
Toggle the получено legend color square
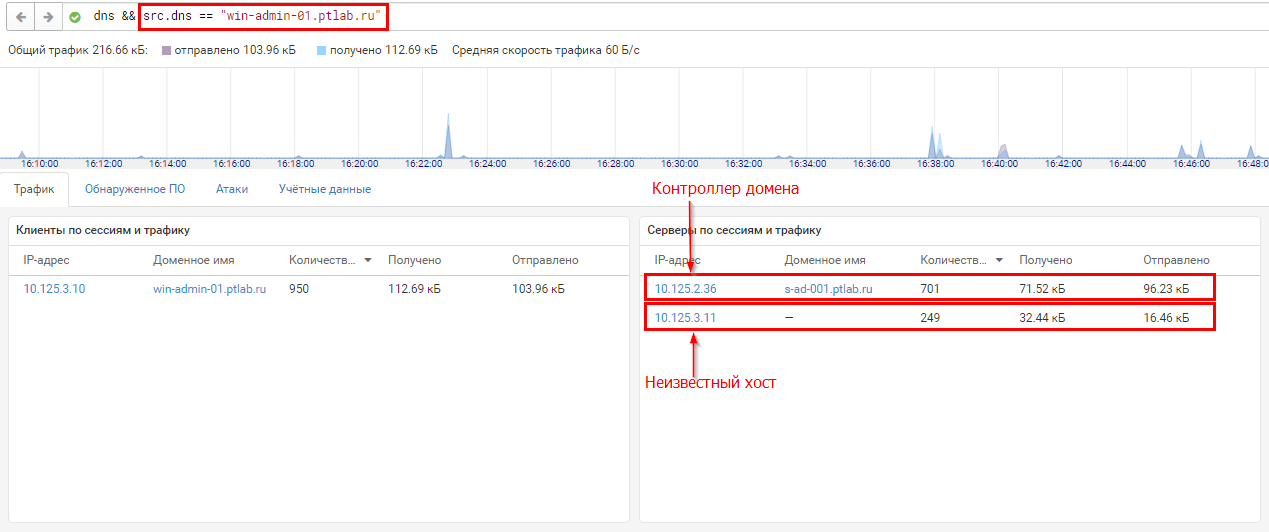pyautogui.click(x=322, y=49)
